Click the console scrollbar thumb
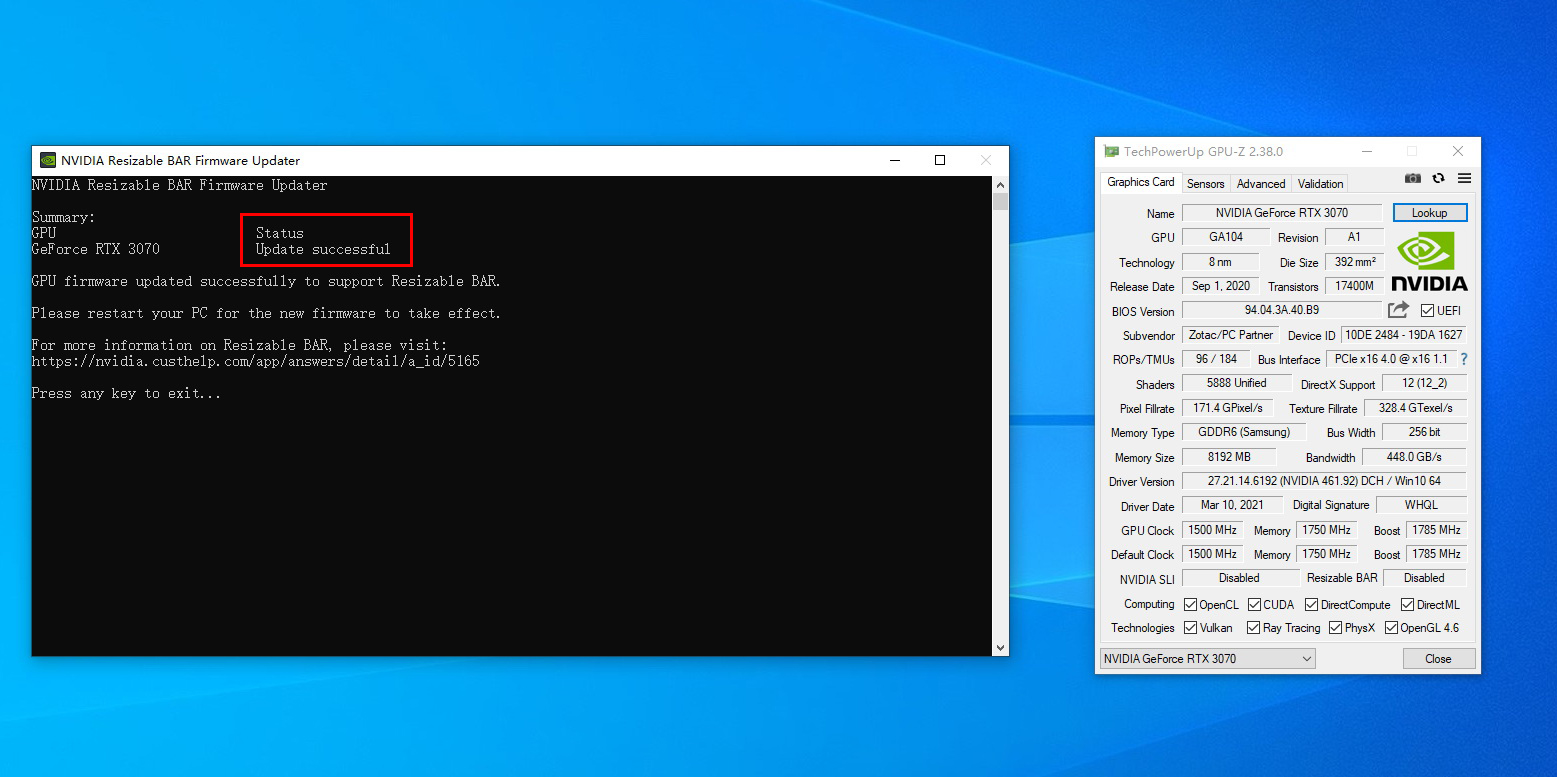 (x=1000, y=202)
